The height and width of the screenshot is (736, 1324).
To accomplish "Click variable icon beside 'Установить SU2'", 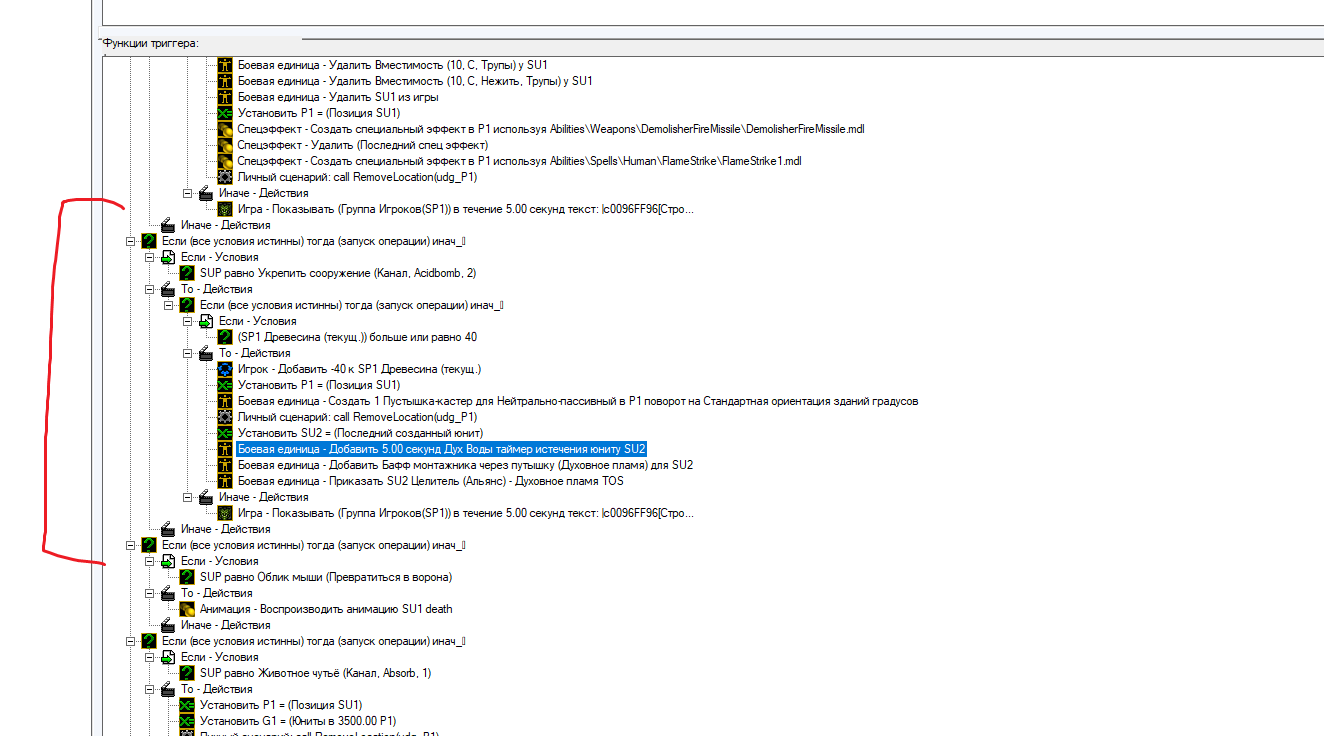I will [225, 433].
